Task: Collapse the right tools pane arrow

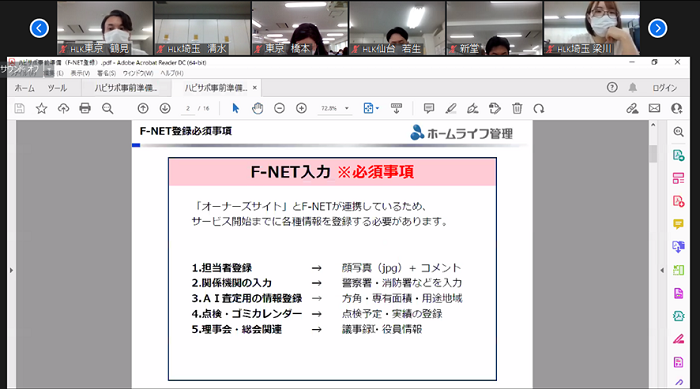Action: click(662, 270)
